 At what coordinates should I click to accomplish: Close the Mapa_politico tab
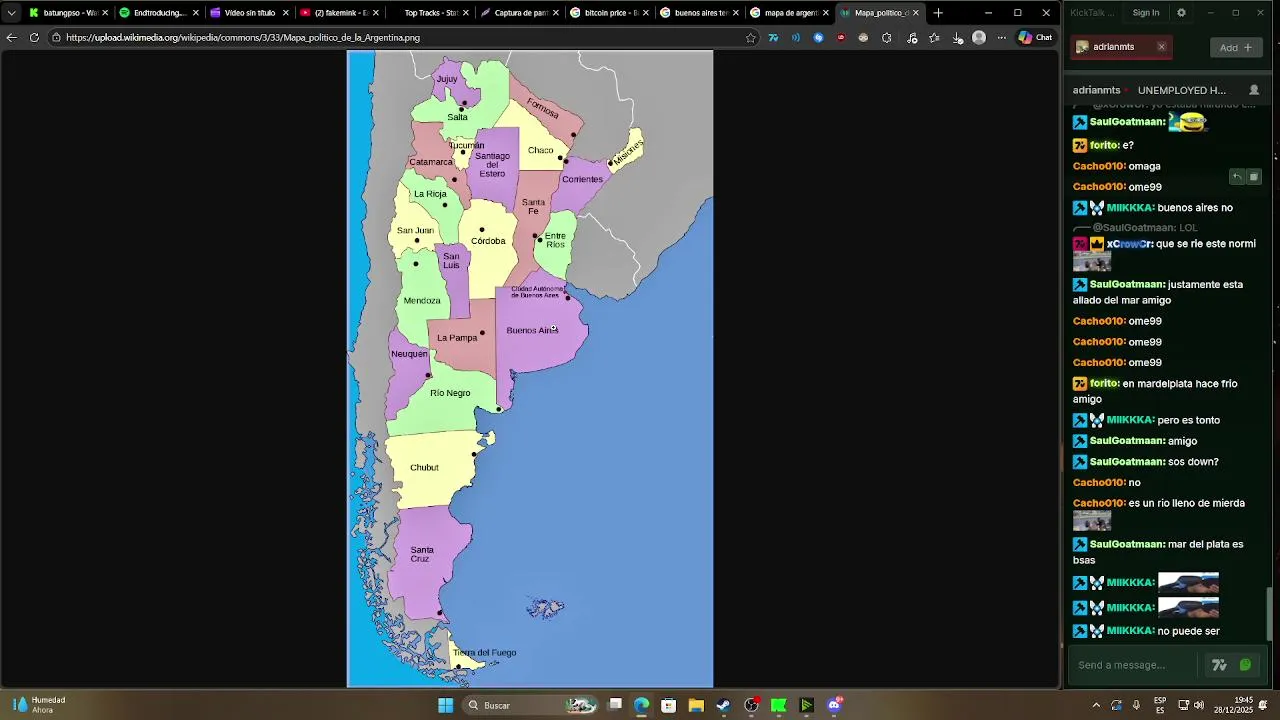[915, 13]
